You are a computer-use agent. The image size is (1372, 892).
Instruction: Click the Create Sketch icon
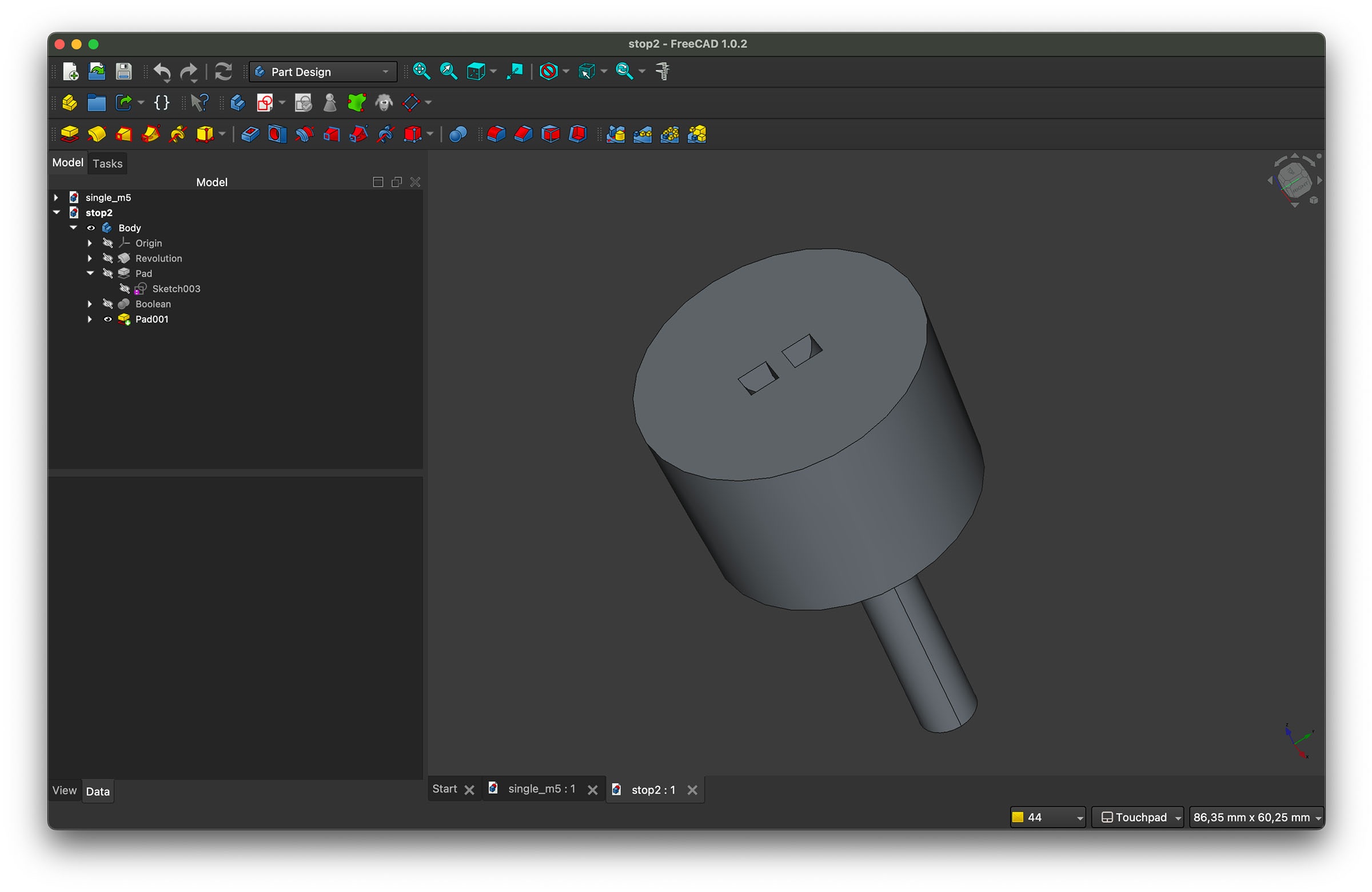tap(265, 103)
